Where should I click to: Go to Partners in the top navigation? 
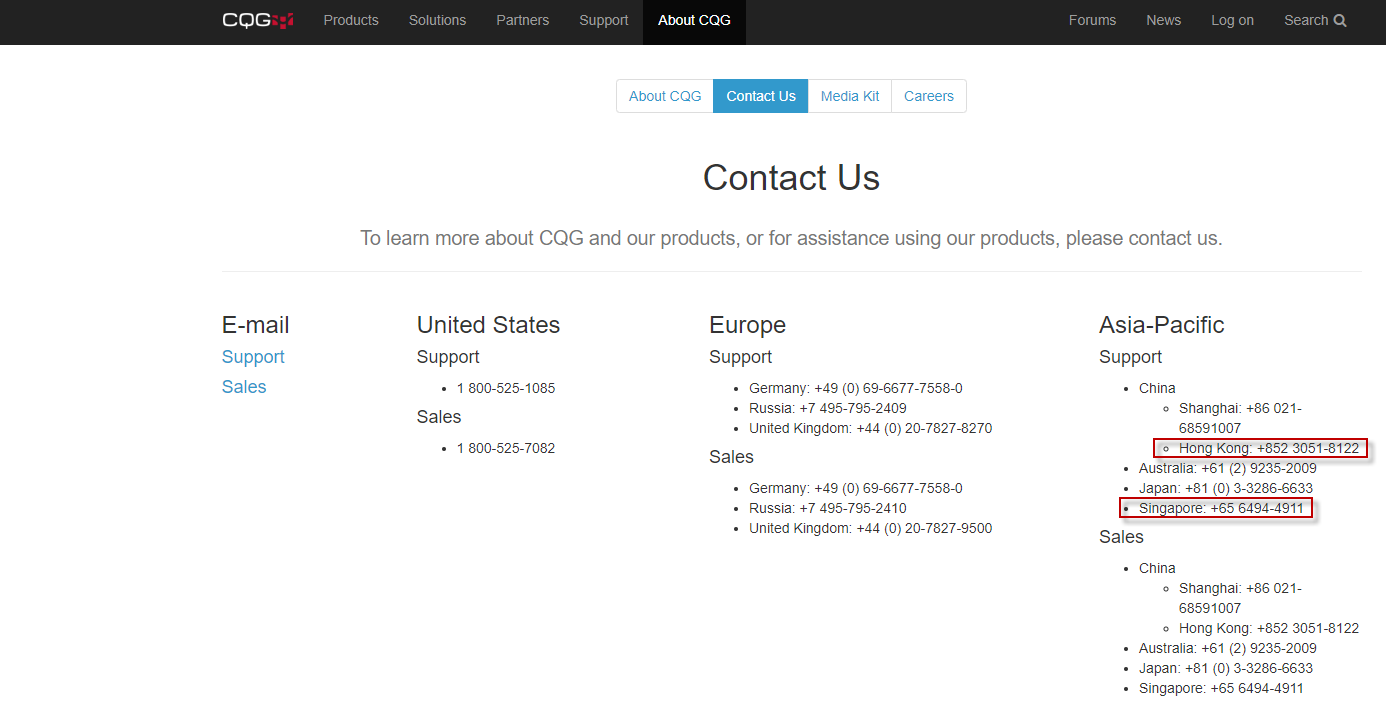[x=523, y=20]
